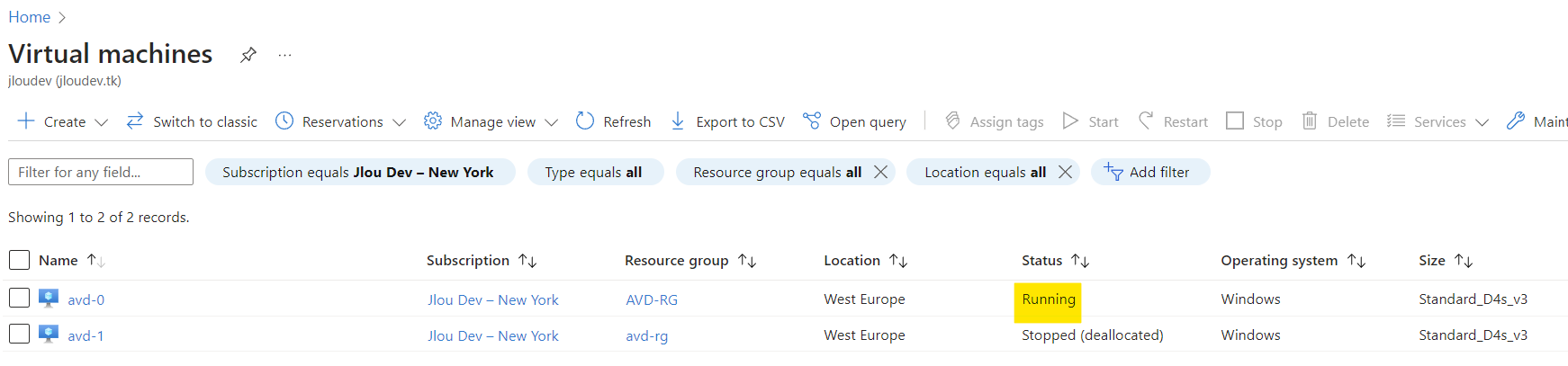Screen dimensions: 1568x366
Task: Click avd-0's Standard_D4s_v3 size cell
Action: [1473, 299]
